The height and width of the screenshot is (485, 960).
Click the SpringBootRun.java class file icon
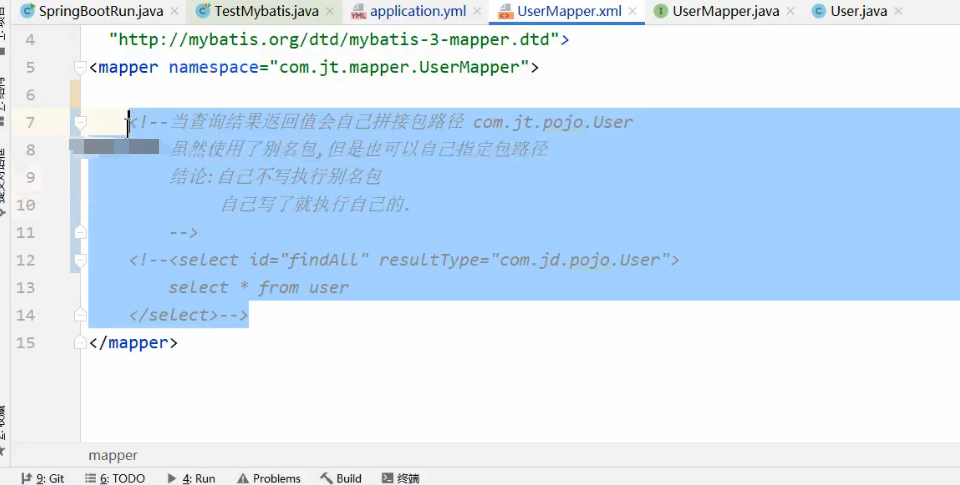point(28,11)
